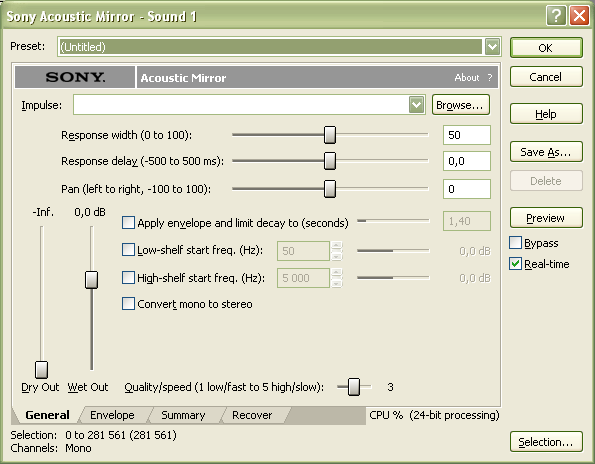Click the High-shelf gain slider track
The image size is (595, 464).
pyautogui.click(x=393, y=278)
